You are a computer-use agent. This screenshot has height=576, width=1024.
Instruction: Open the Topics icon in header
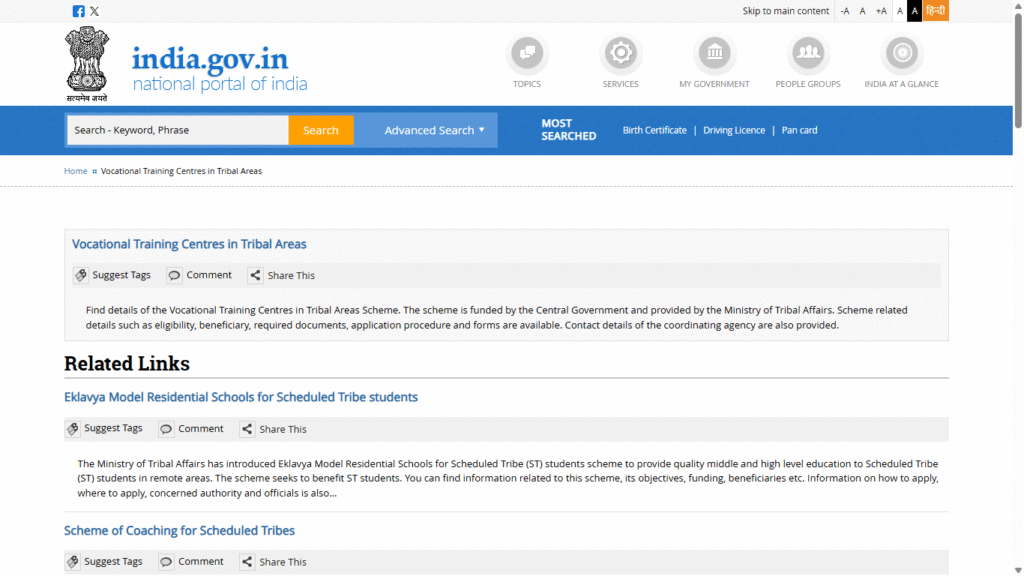(x=527, y=53)
